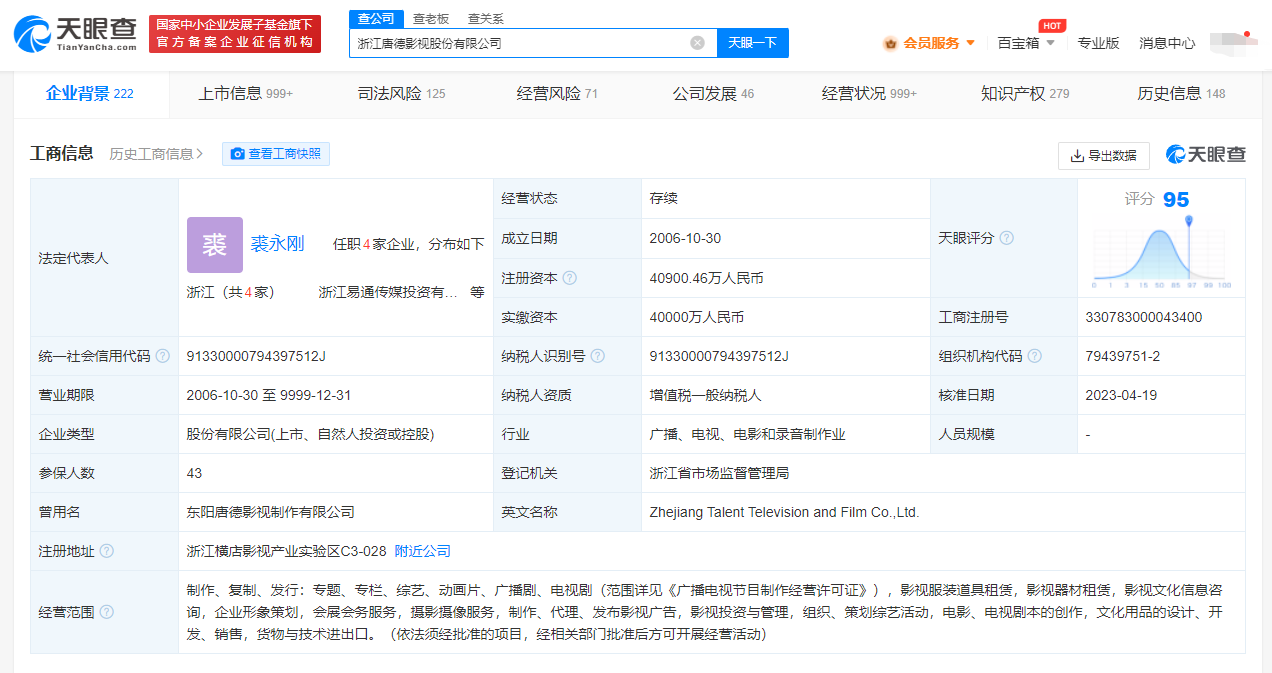Open the 企业背景 tab

[90, 94]
